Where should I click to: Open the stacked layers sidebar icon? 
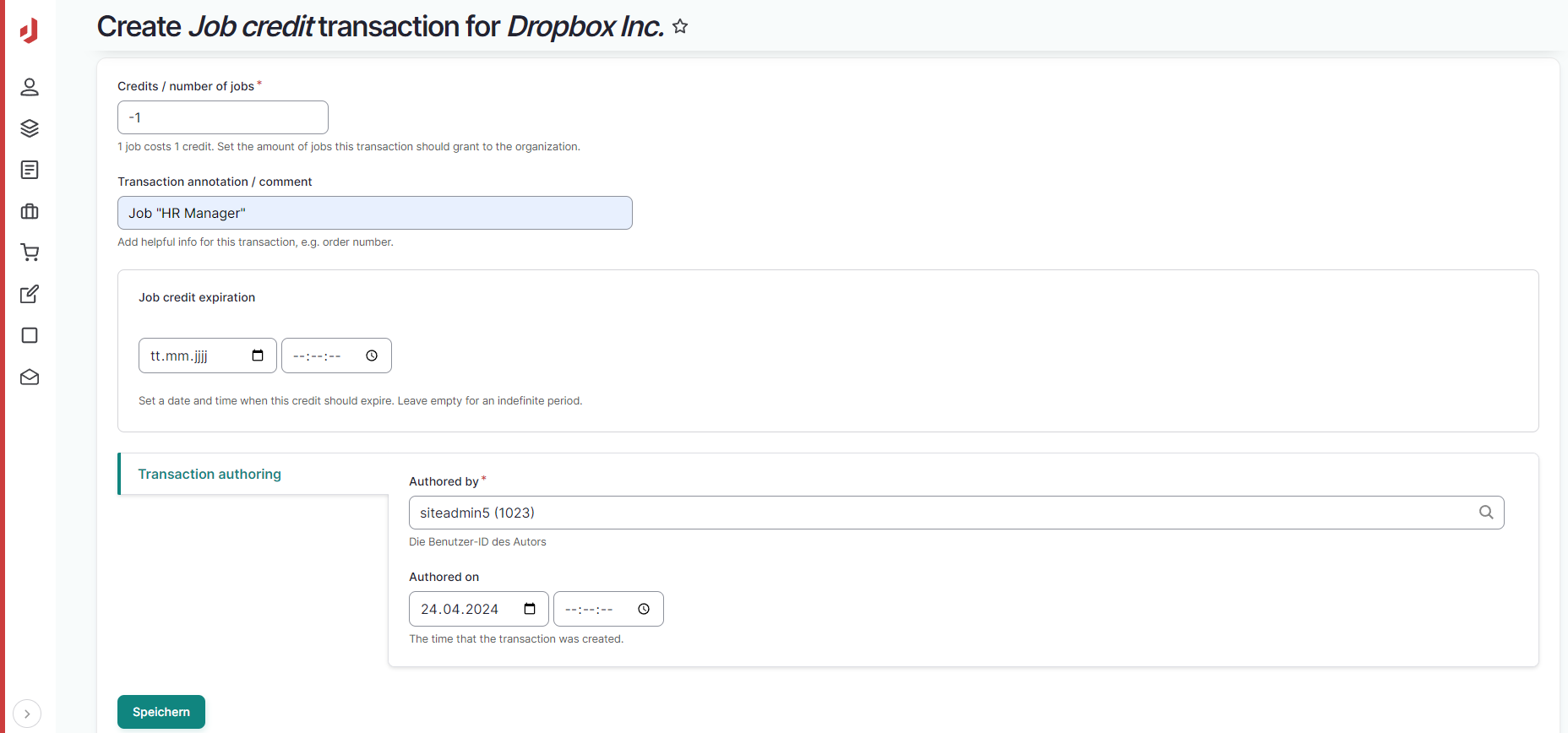(30, 128)
